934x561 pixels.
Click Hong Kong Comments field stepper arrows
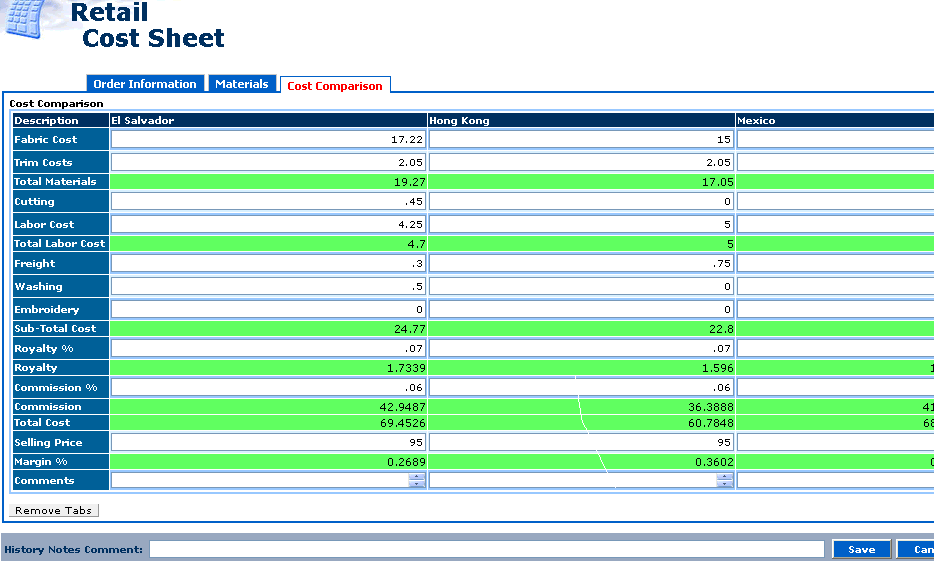coord(724,480)
